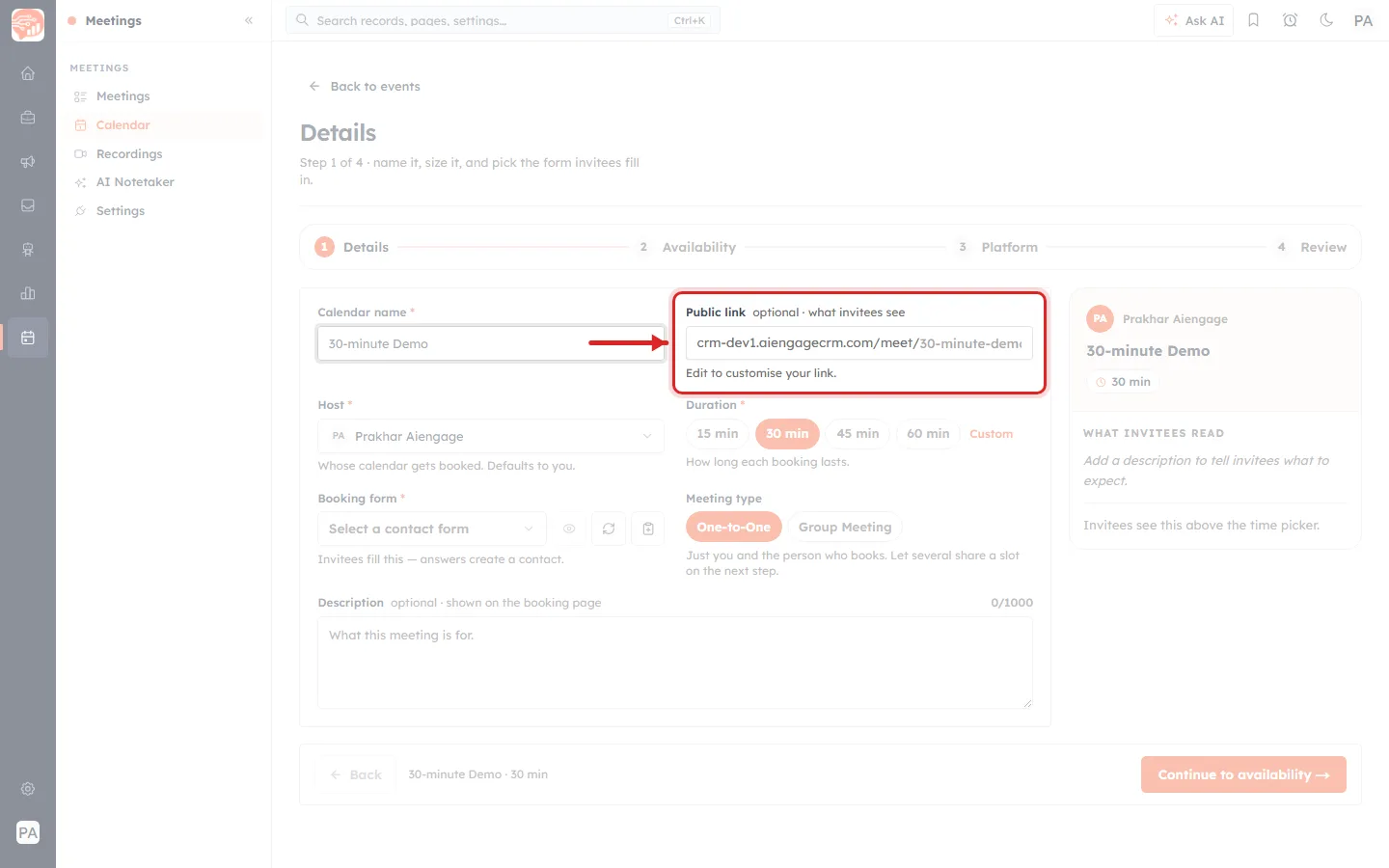Select the 30 min duration
The height and width of the screenshot is (868, 1389).
coord(787,434)
